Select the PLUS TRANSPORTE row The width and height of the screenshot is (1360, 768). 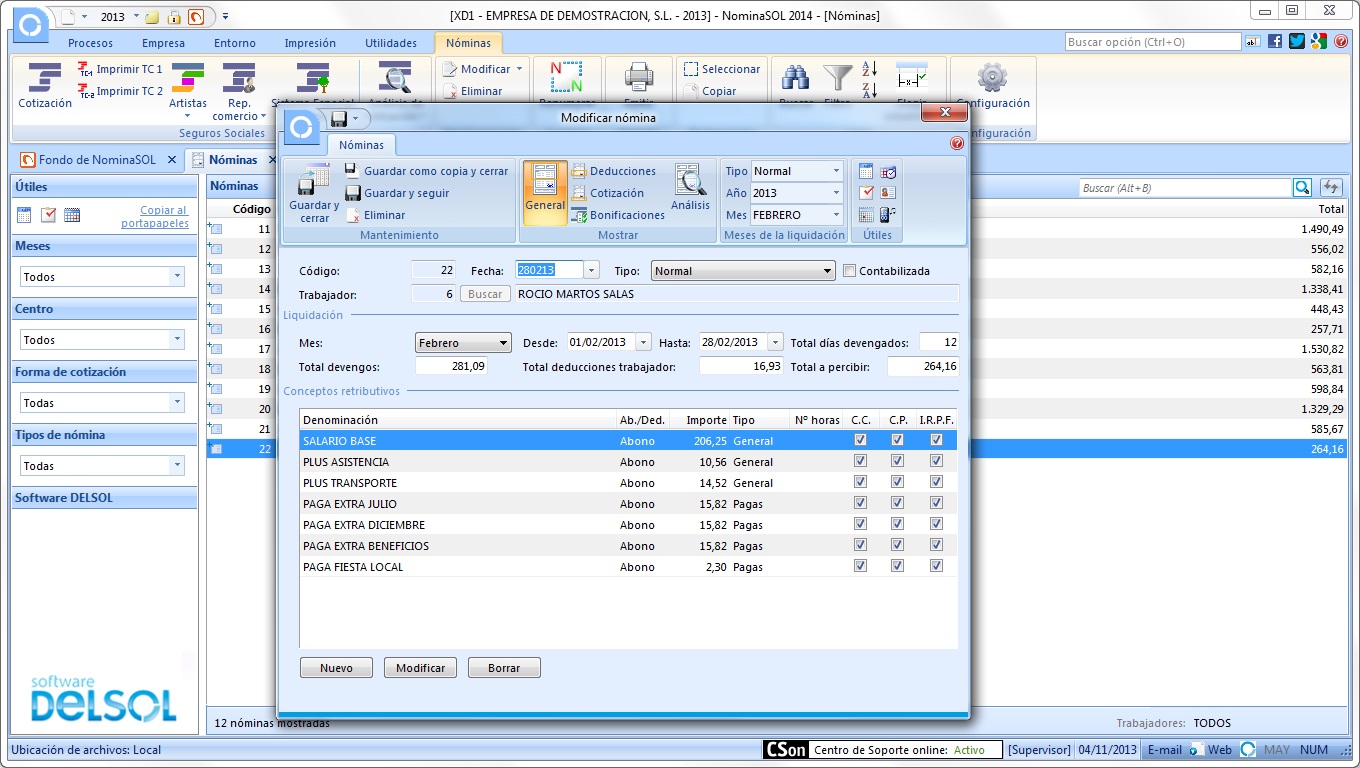628,482
